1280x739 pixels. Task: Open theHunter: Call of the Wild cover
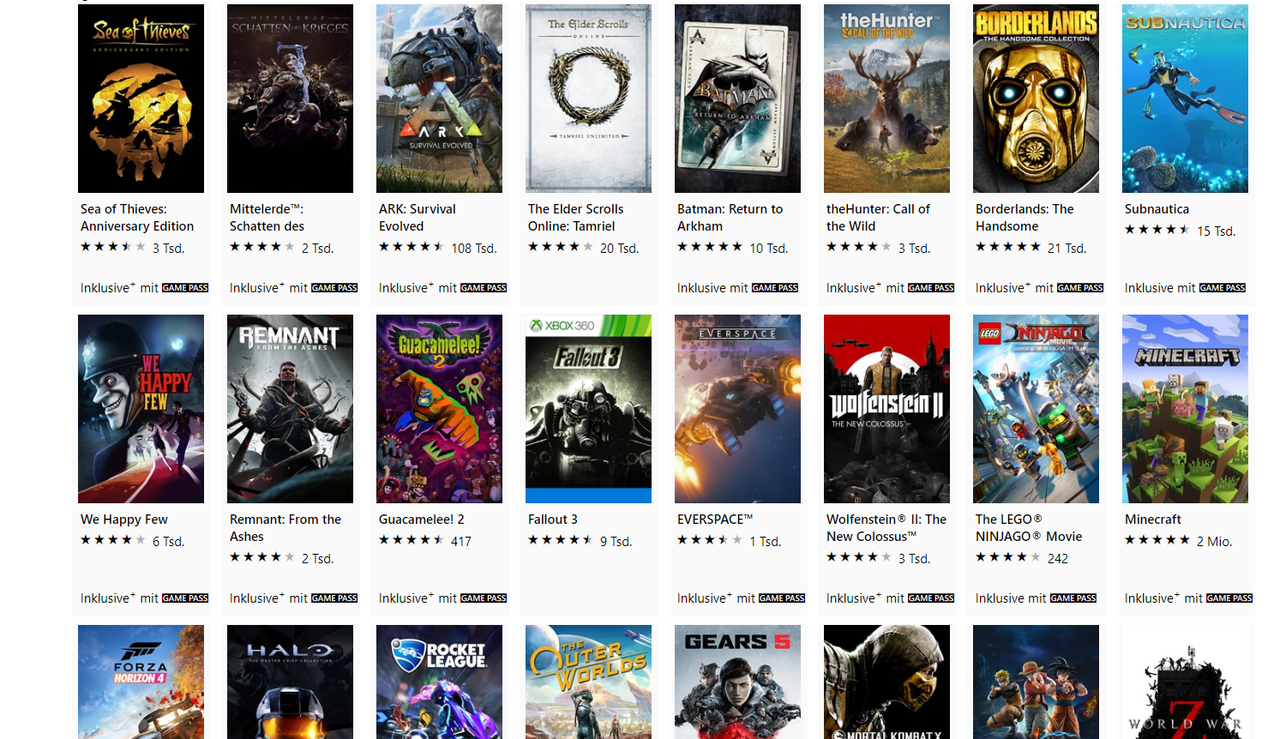click(887, 98)
